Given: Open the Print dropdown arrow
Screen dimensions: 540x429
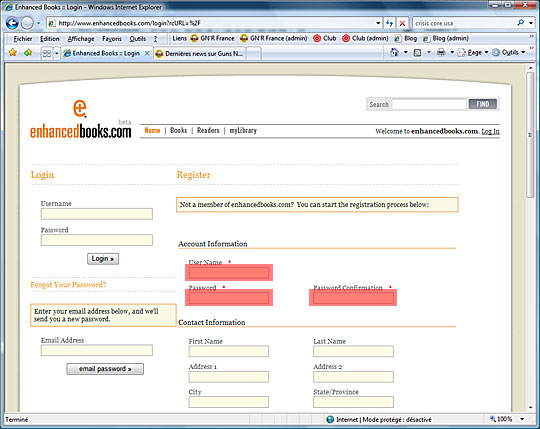Looking at the screenshot, I should (x=452, y=52).
